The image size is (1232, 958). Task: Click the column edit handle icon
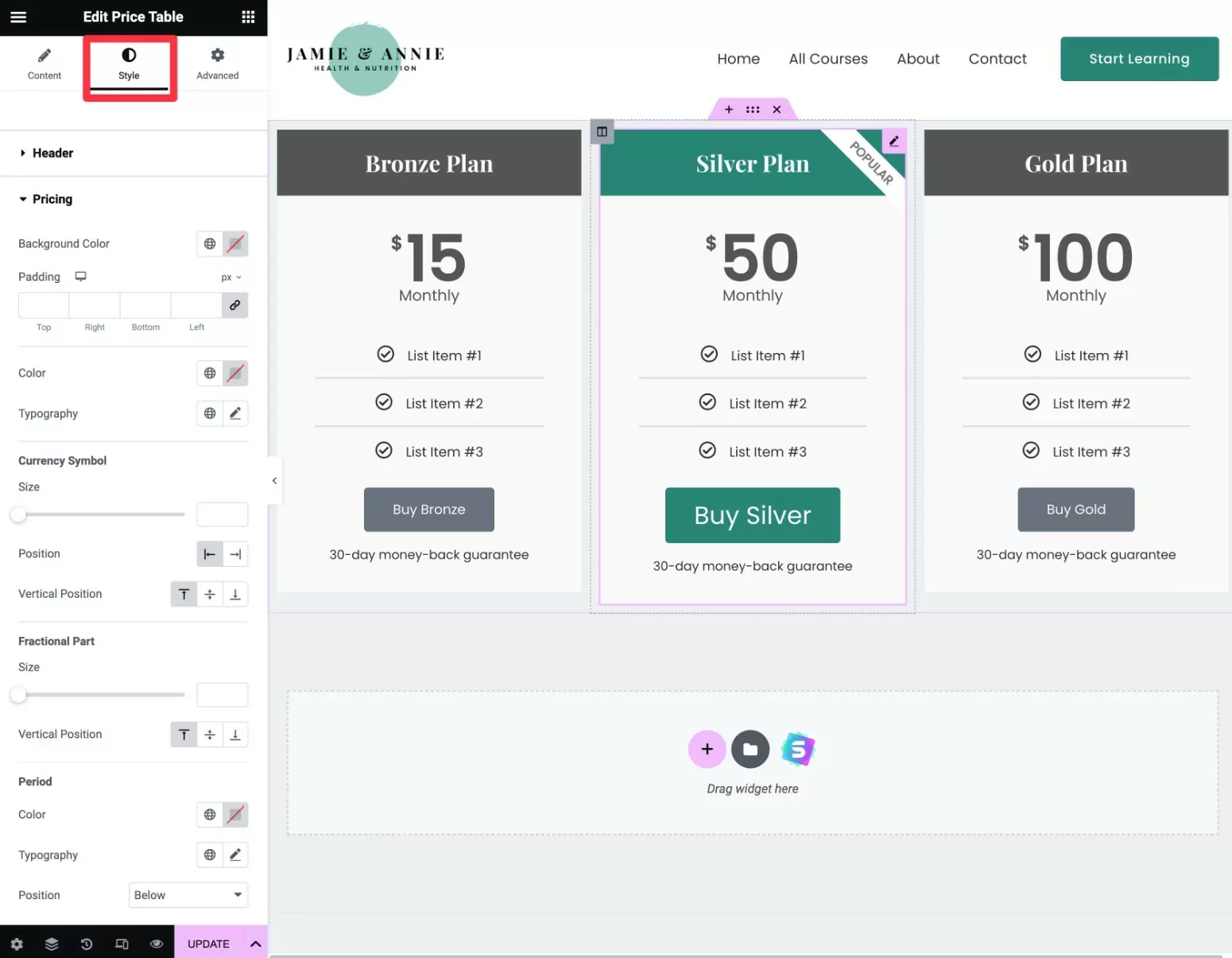click(602, 131)
